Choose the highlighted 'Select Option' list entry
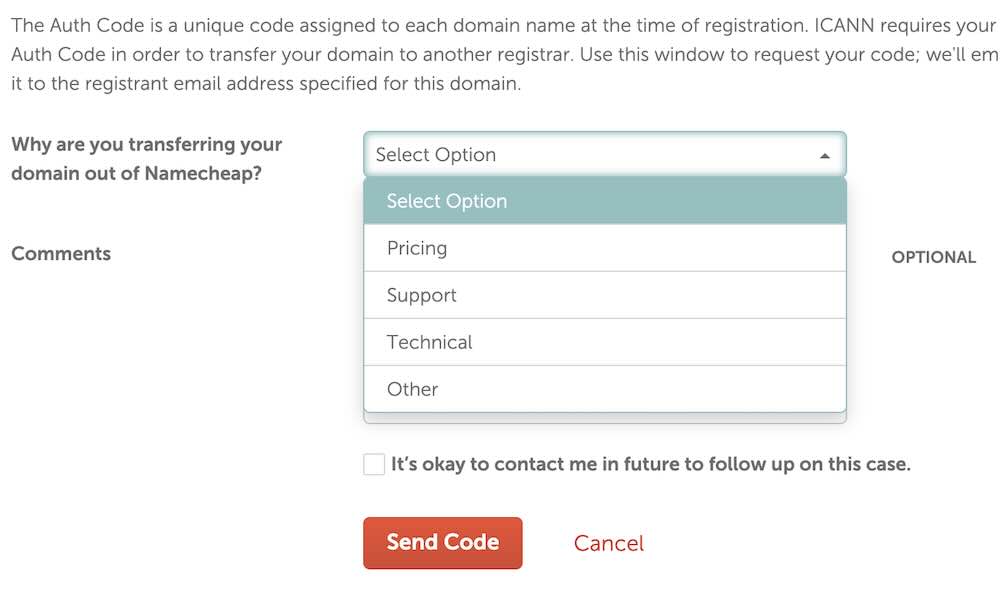Screen dimensions: 1000x591 [x=604, y=201]
